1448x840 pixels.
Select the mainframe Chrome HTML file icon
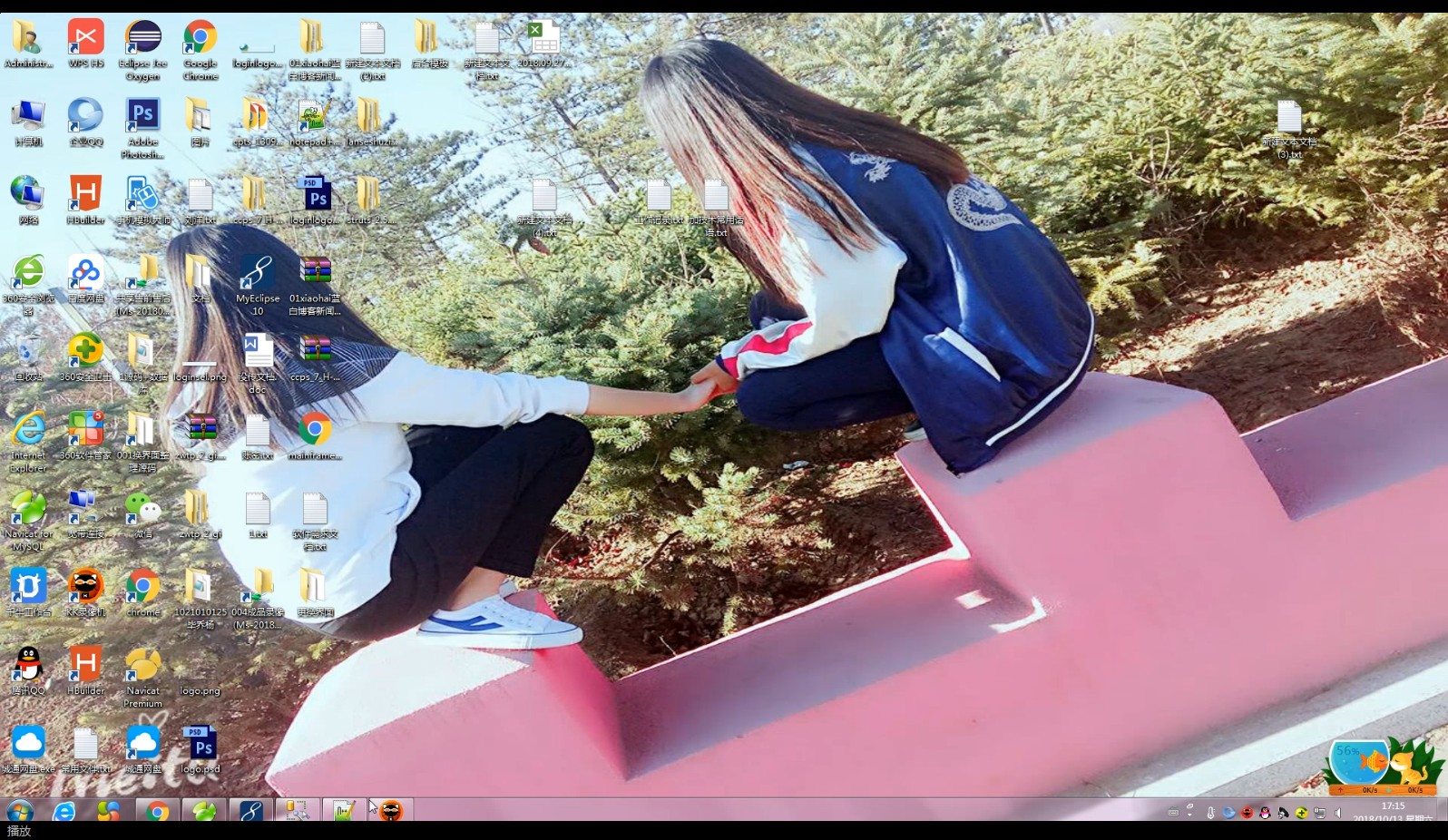[x=314, y=435]
